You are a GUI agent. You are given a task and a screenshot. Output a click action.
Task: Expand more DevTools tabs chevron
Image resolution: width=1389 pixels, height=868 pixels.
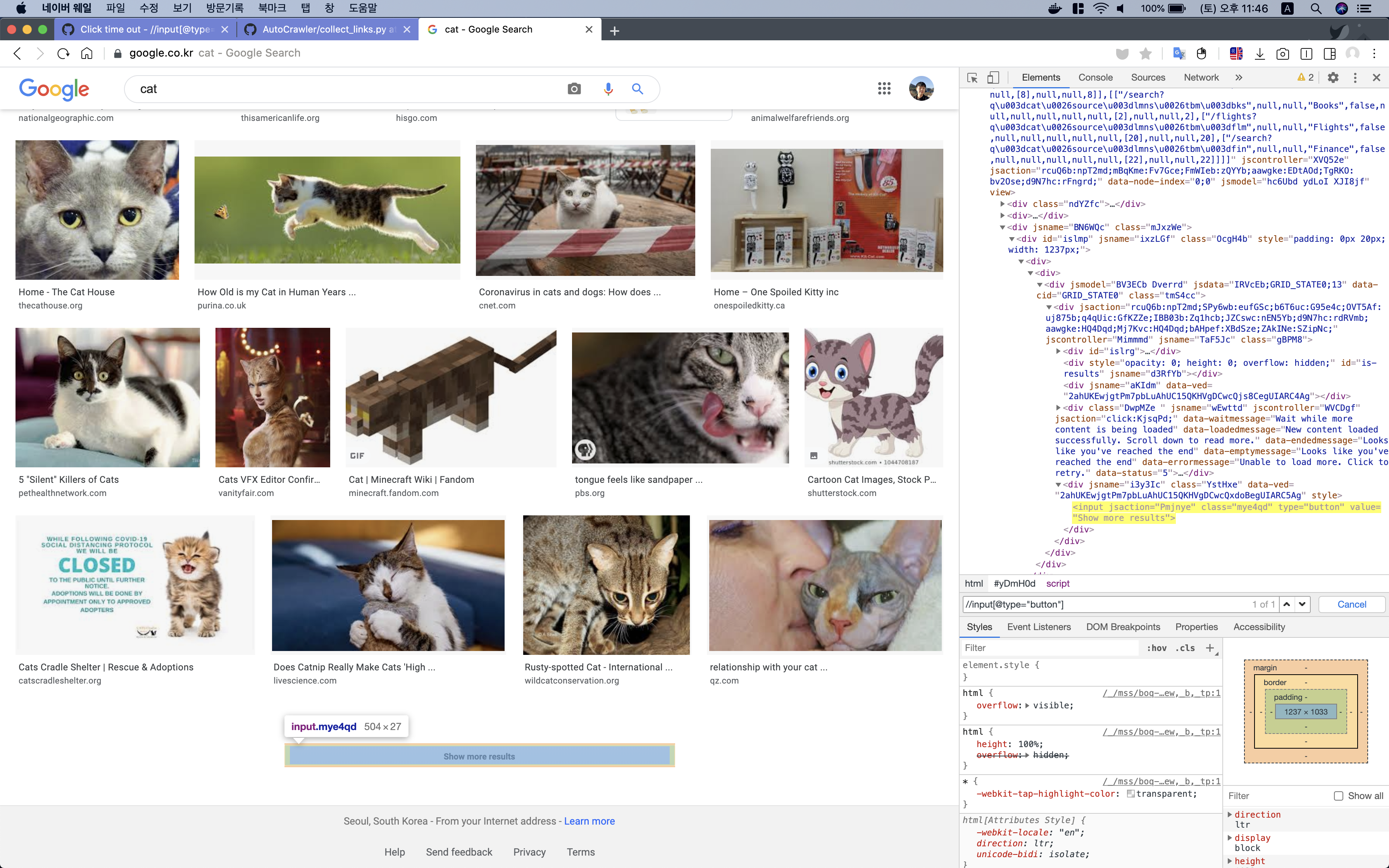pyautogui.click(x=1239, y=77)
